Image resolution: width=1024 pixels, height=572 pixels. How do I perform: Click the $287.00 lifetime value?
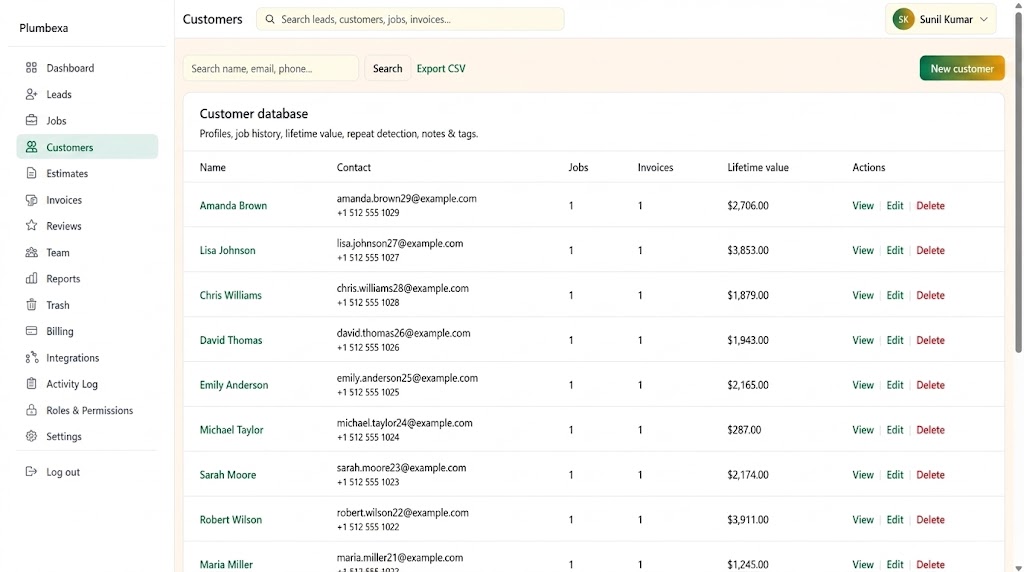tap(744, 430)
